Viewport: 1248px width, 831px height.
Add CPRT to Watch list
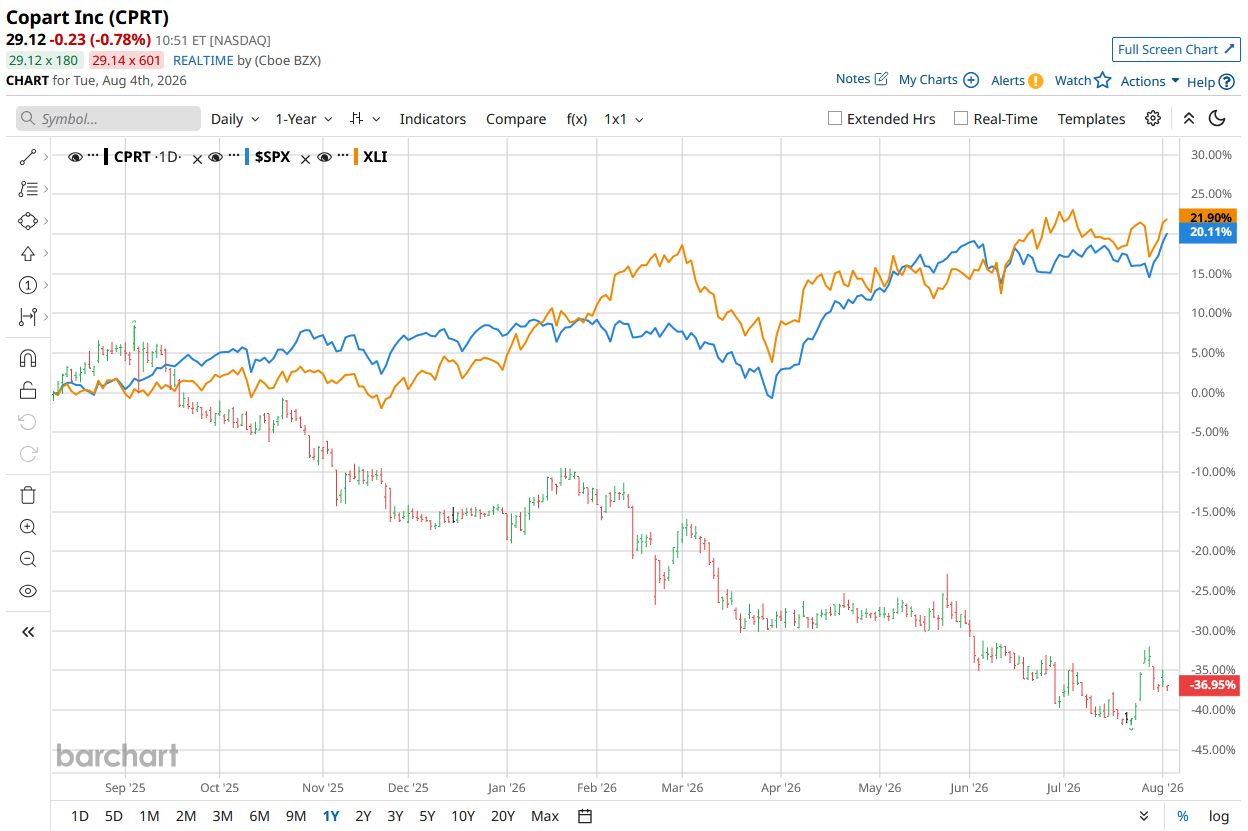(1083, 80)
